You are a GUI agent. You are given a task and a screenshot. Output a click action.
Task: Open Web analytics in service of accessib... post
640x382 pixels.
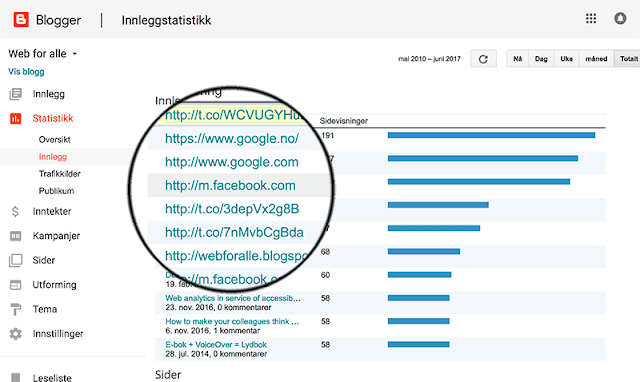pos(233,298)
